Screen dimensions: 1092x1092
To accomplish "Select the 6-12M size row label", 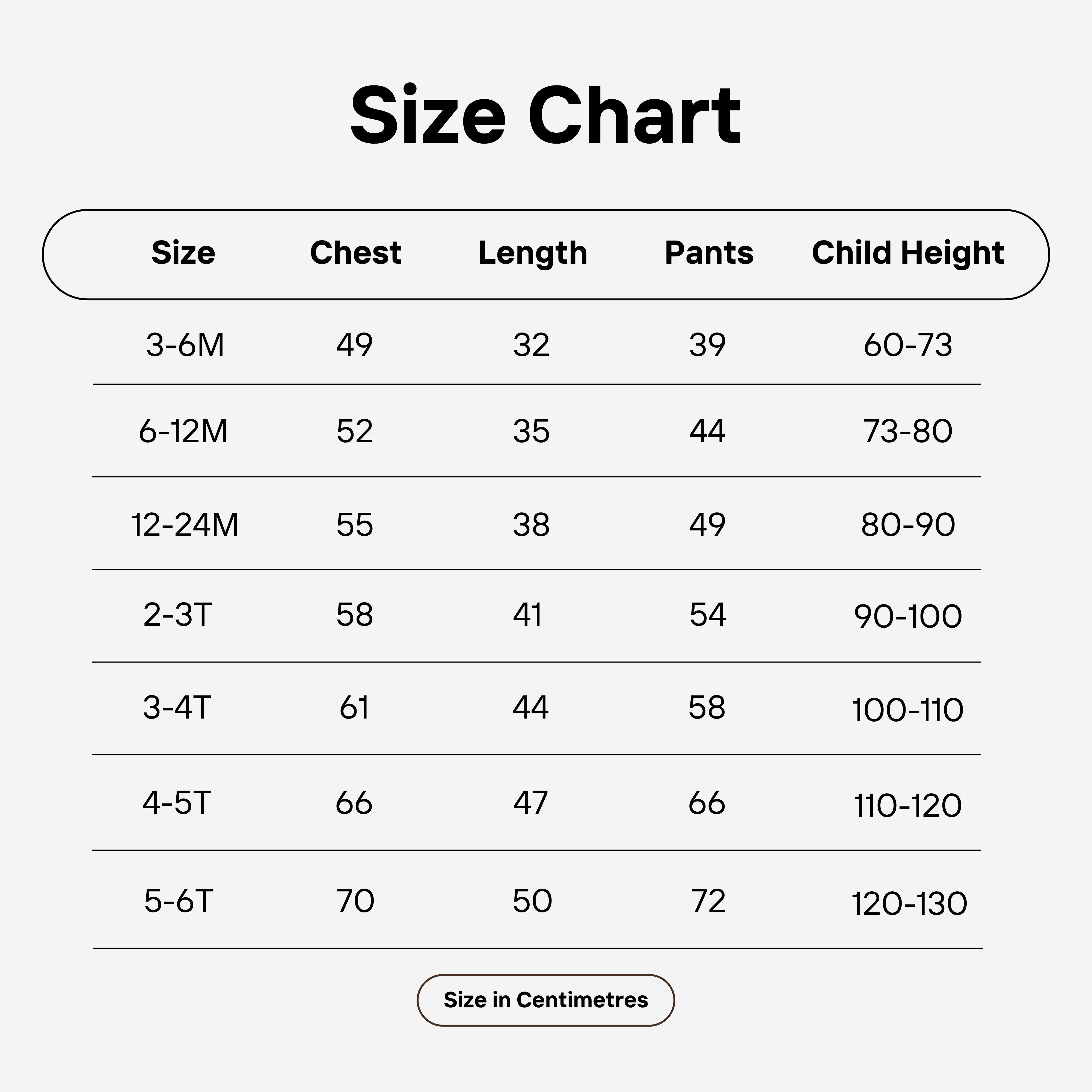I will [183, 431].
